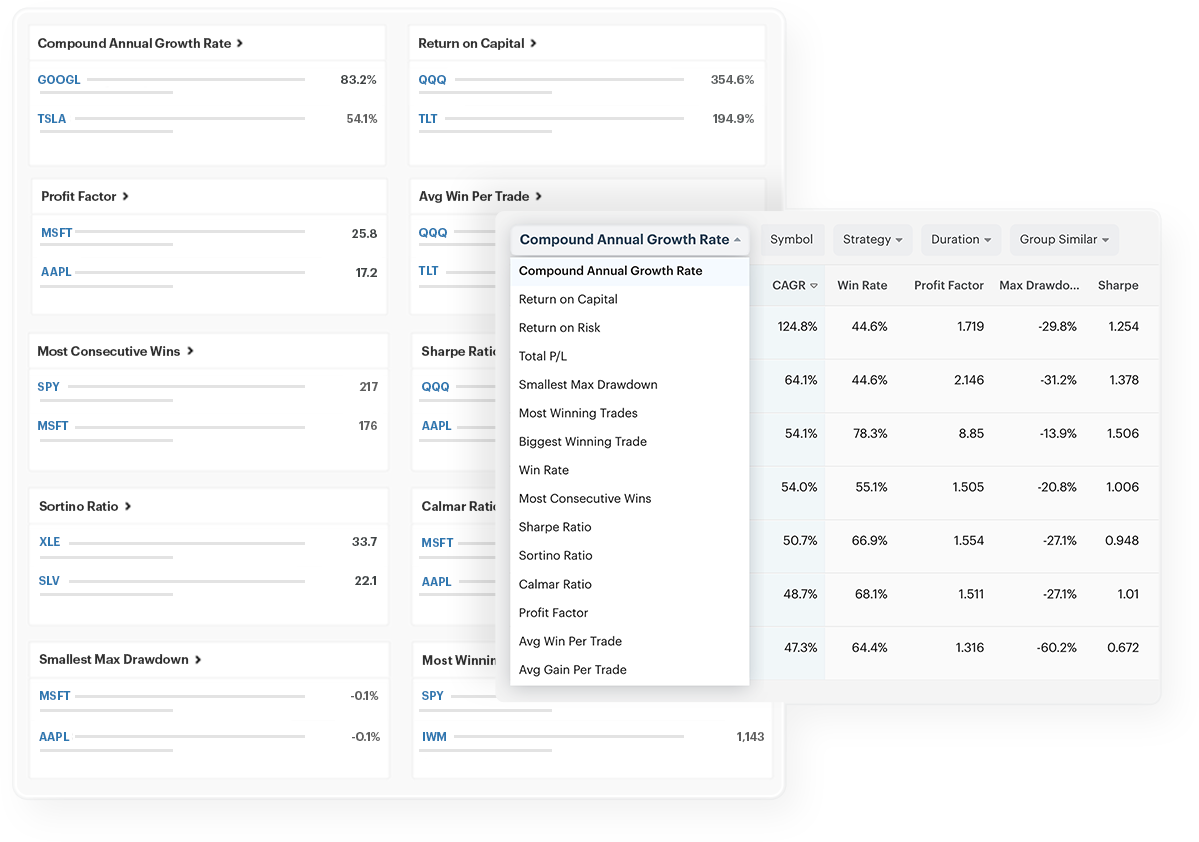Select Return on Risk menu option
The width and height of the screenshot is (1199, 842).
coord(629,327)
